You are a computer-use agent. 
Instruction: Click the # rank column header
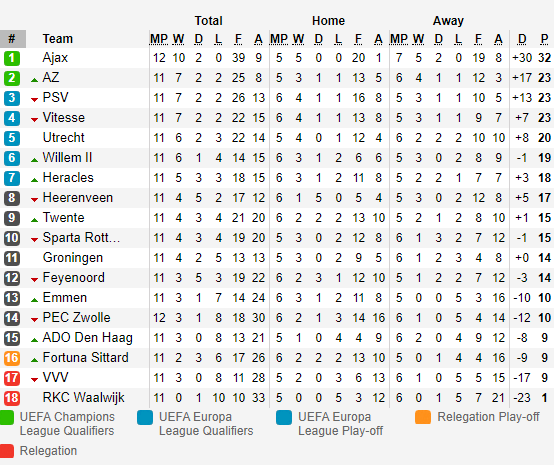(x=13, y=39)
